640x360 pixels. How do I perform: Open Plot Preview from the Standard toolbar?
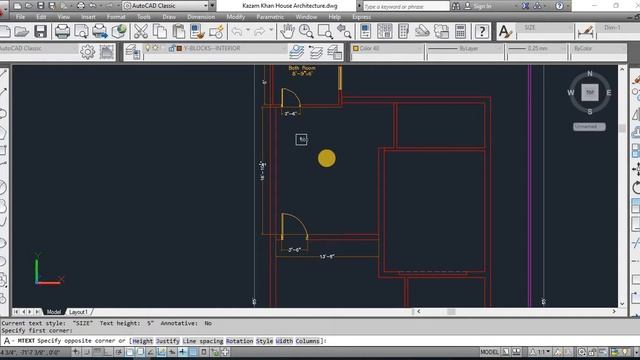pos(81,31)
